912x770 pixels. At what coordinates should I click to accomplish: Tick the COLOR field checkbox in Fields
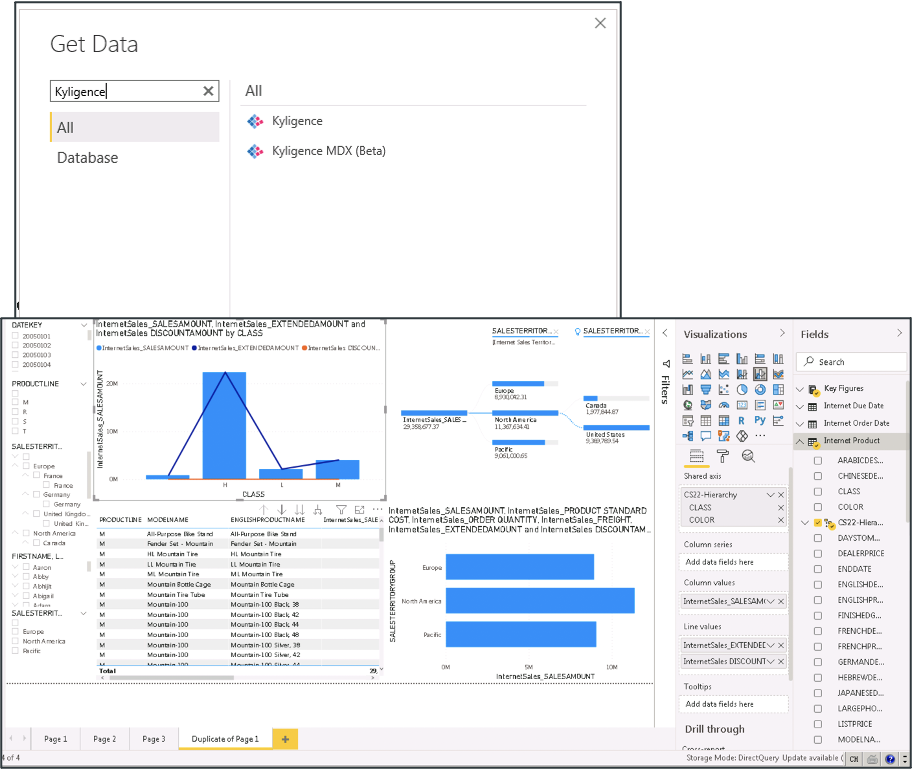click(818, 507)
